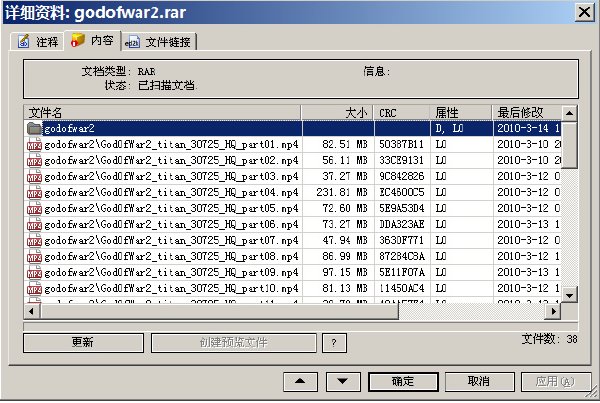Viewport: 600px width, 403px height.
Task: Click the godofwar2 folder icon
Action: (34, 128)
